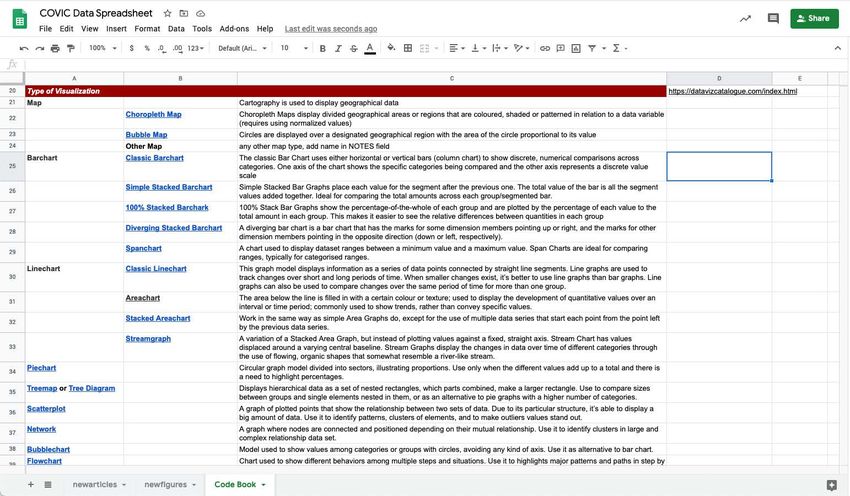Click the Undo arrow icon
Screen dimensions: 850x496
[24, 48]
